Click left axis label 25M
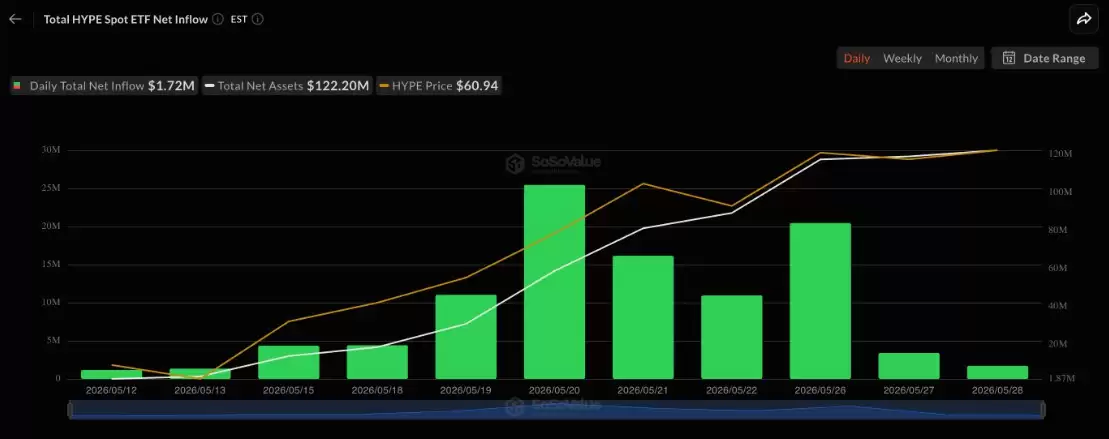Image resolution: width=1109 pixels, height=439 pixels. click(x=51, y=188)
